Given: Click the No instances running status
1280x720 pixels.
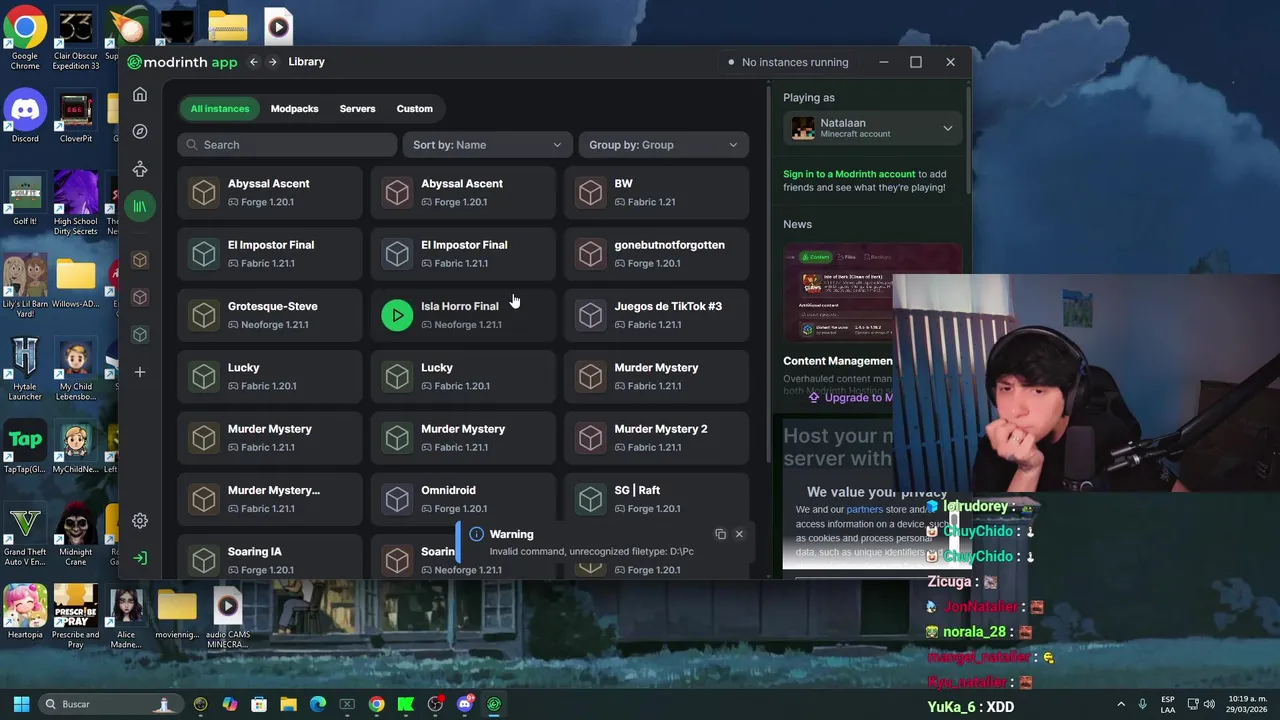Looking at the screenshot, I should (788, 62).
